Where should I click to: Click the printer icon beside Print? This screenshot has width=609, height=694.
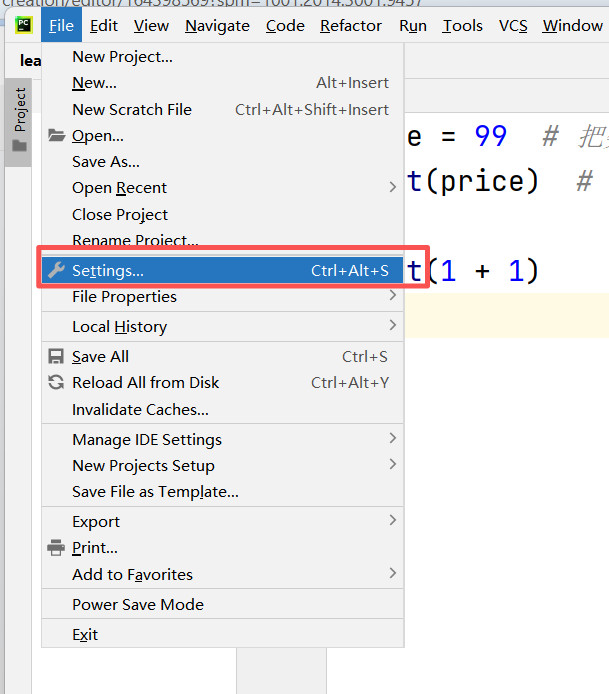pyautogui.click(x=56, y=547)
